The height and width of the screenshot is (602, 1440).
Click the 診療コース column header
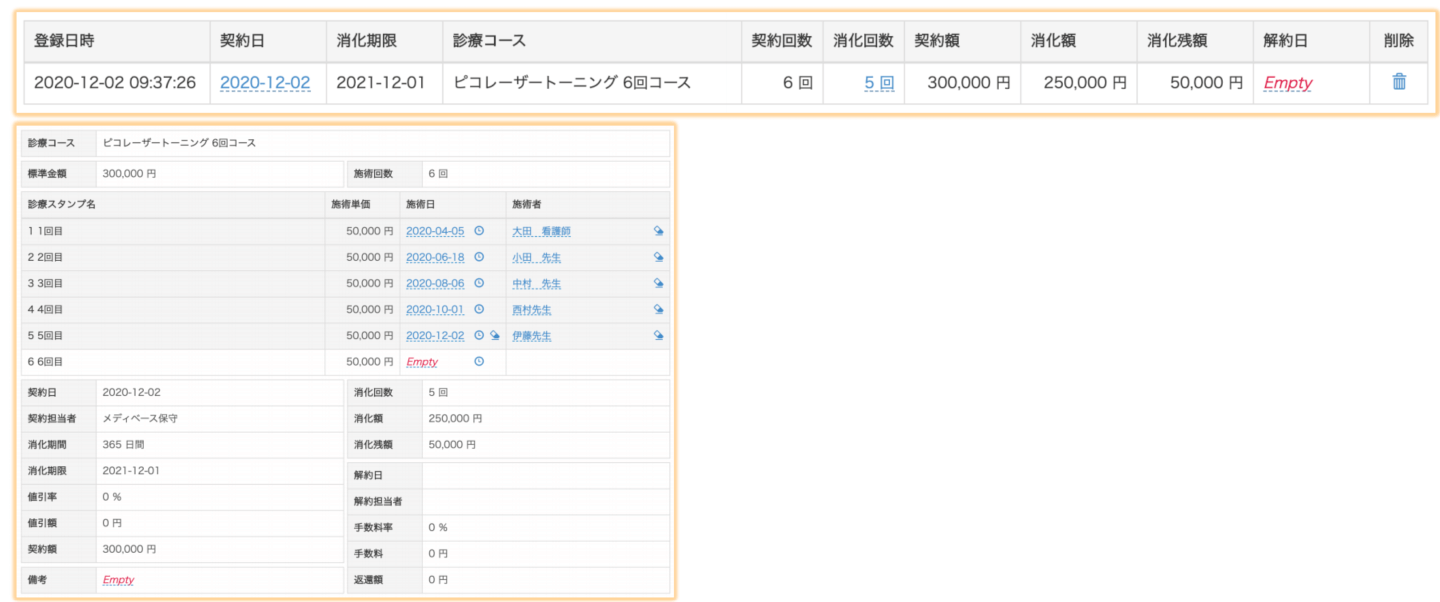[x=489, y=41]
